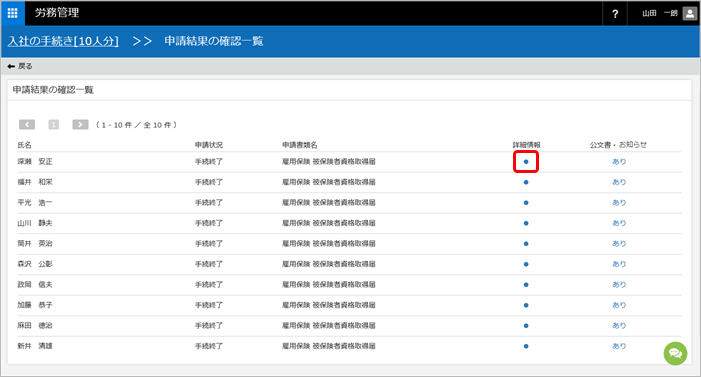
Task: Click the 申請書類名 column header
Action: point(300,145)
